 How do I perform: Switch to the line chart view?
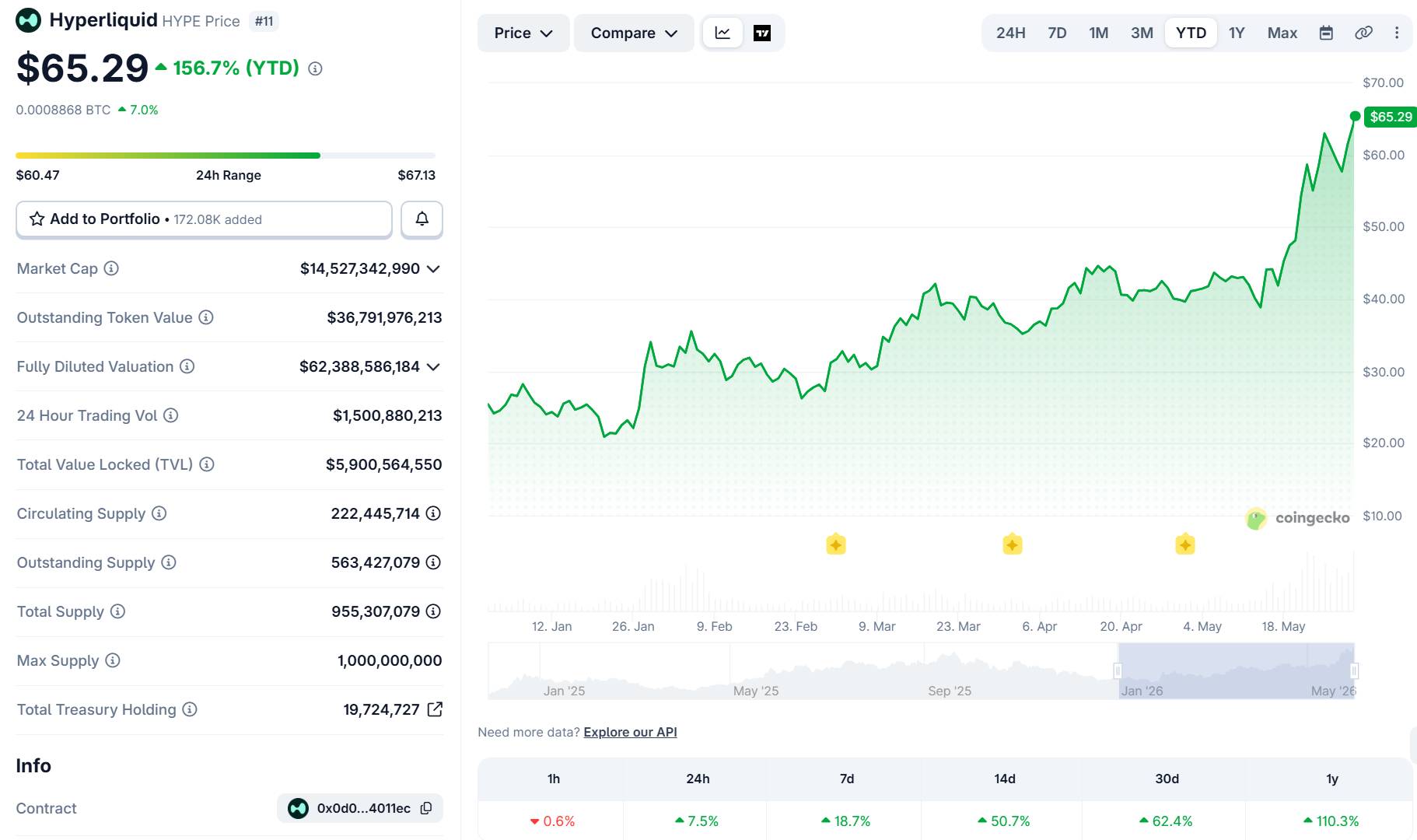722,33
